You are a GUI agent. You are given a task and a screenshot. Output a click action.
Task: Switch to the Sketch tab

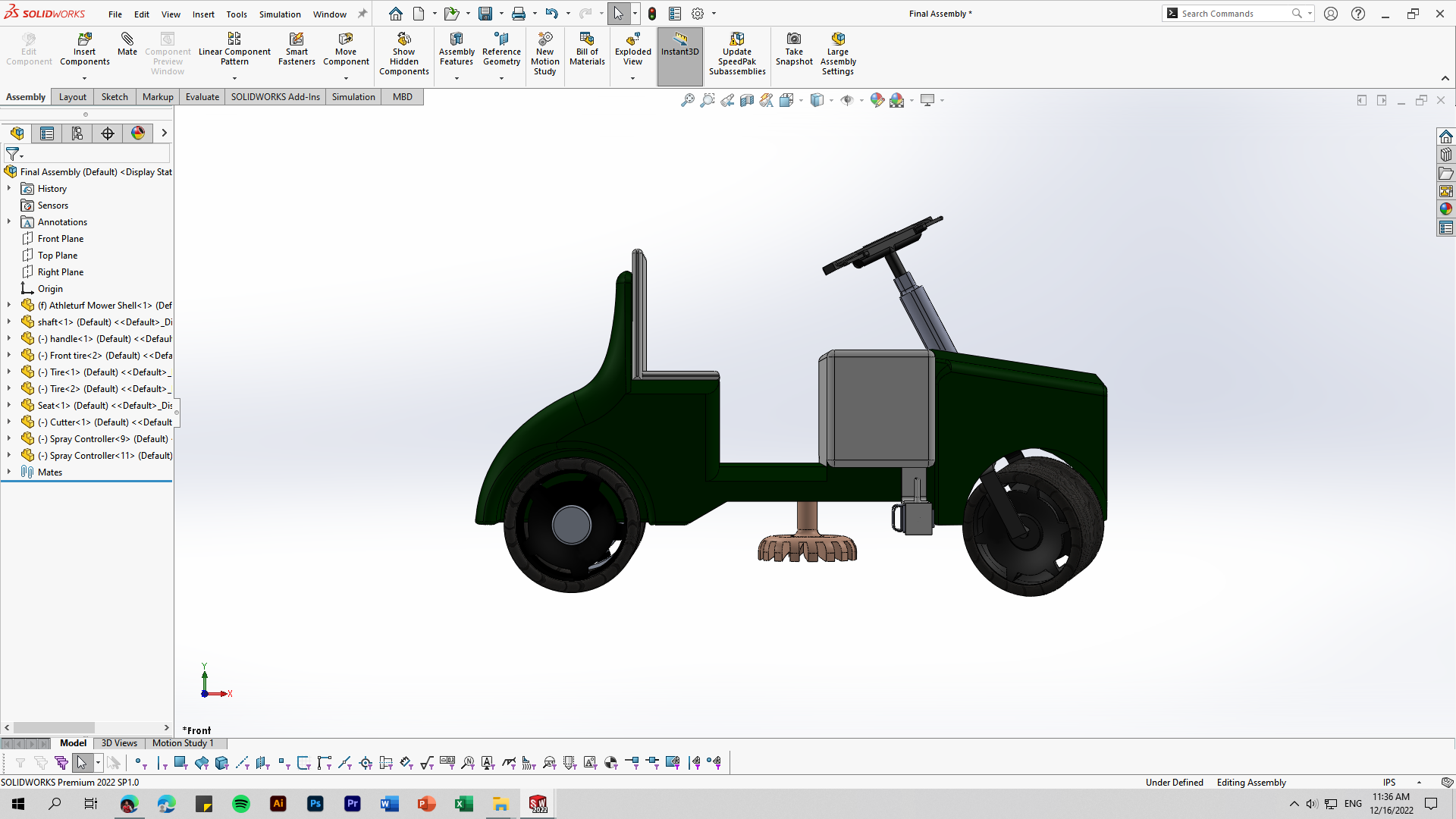[115, 97]
